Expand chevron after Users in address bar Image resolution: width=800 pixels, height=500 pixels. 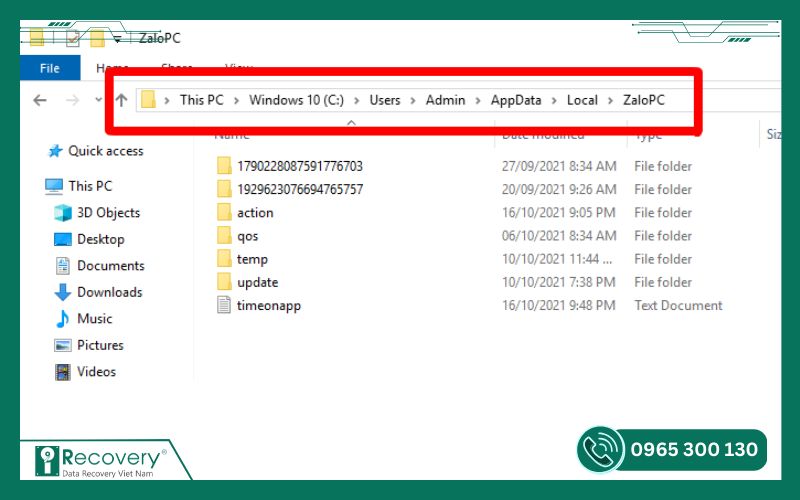pyautogui.click(x=413, y=101)
